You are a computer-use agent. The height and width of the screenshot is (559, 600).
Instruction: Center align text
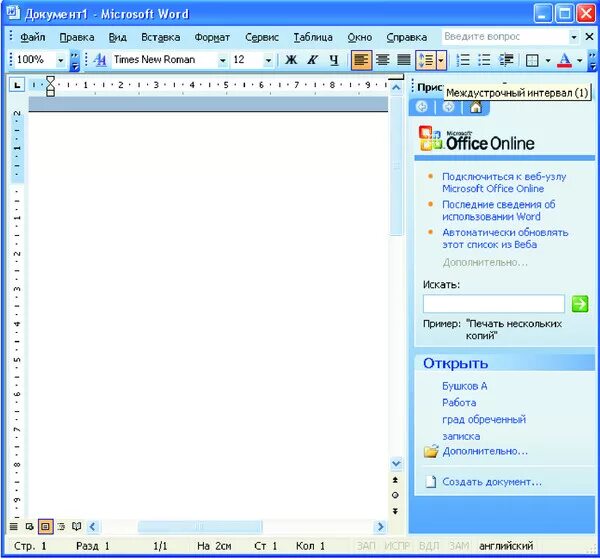click(383, 60)
